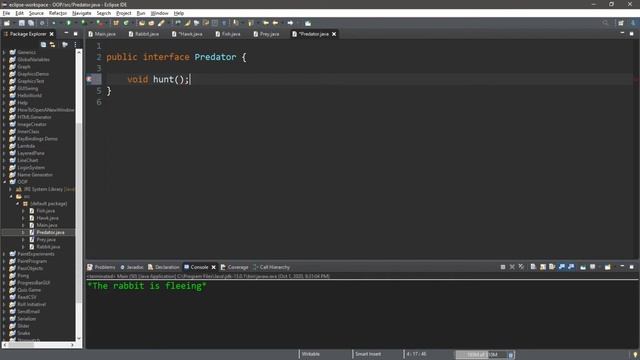
Task: Click the toolbar Search magnifier icon
Action: click(x=605, y=23)
